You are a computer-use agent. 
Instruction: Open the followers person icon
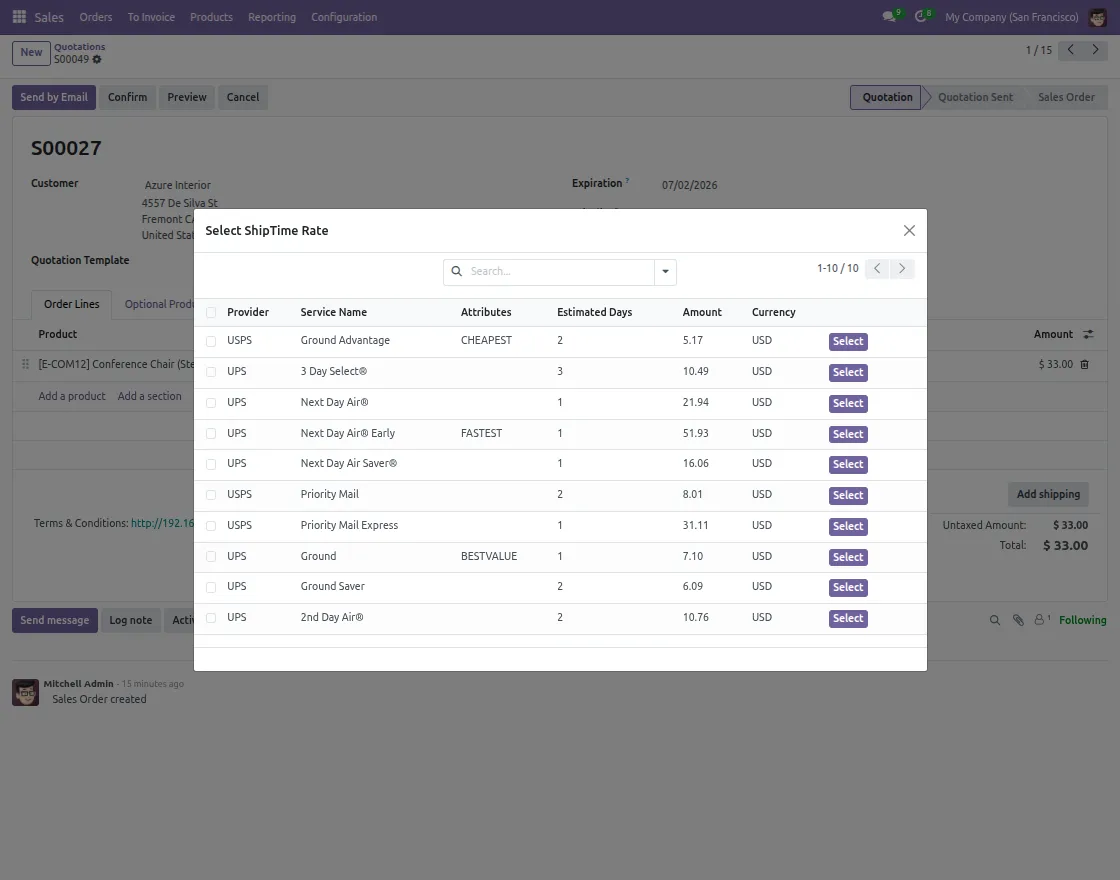coord(1041,620)
